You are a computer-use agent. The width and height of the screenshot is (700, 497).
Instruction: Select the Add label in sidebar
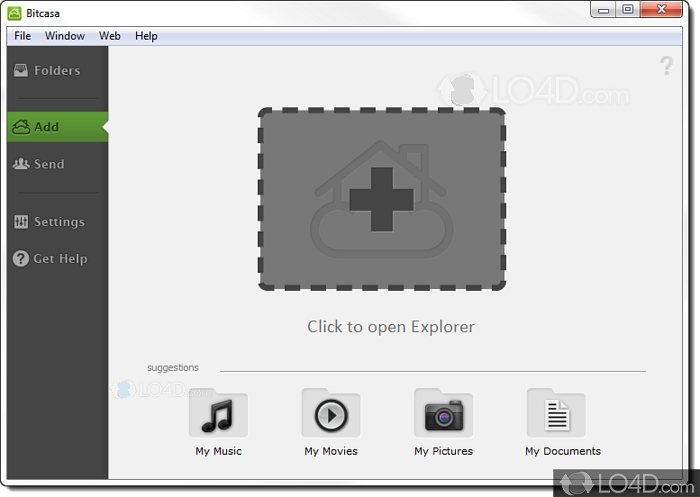click(46, 127)
